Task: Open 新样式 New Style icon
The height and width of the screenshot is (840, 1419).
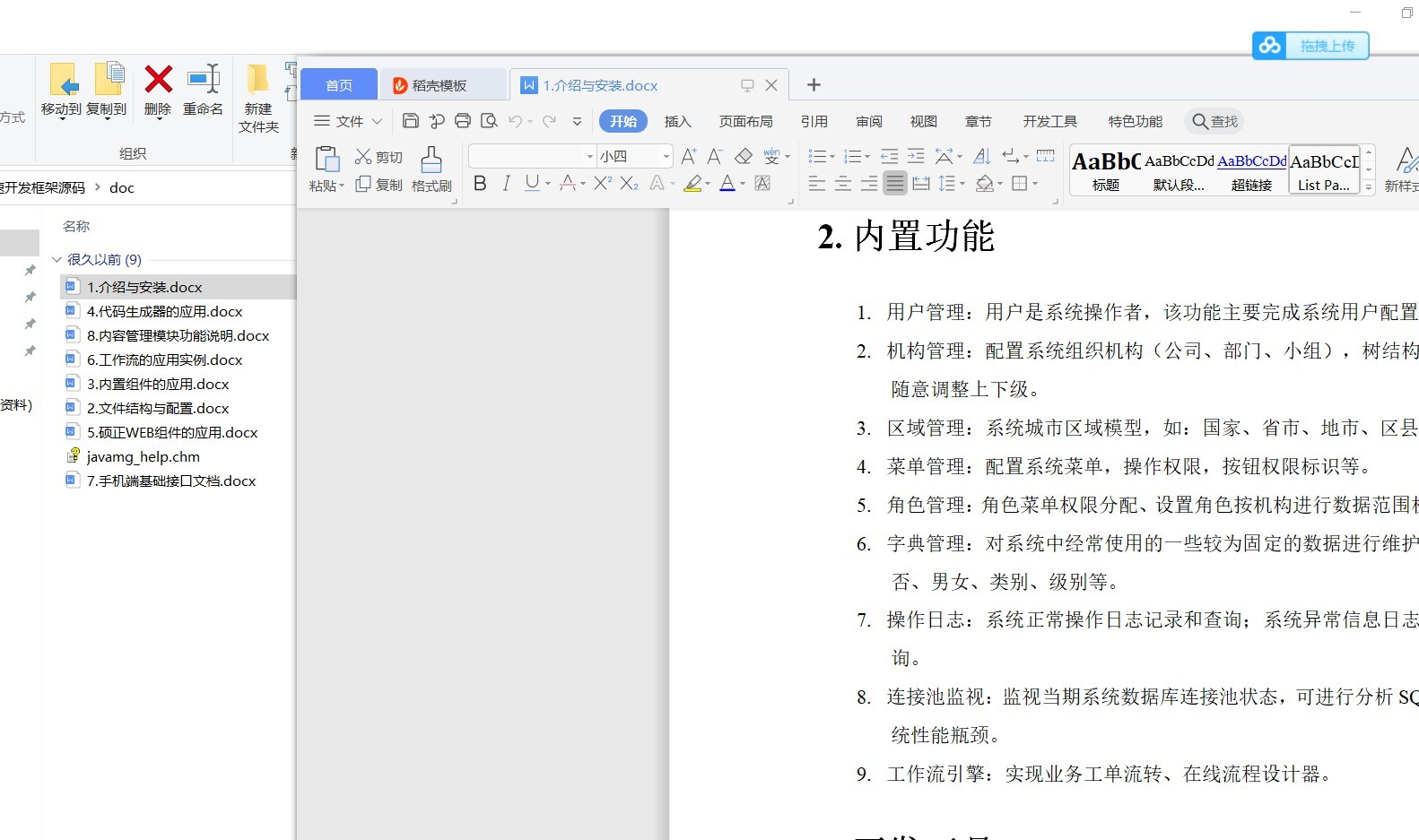Action: point(1404,169)
